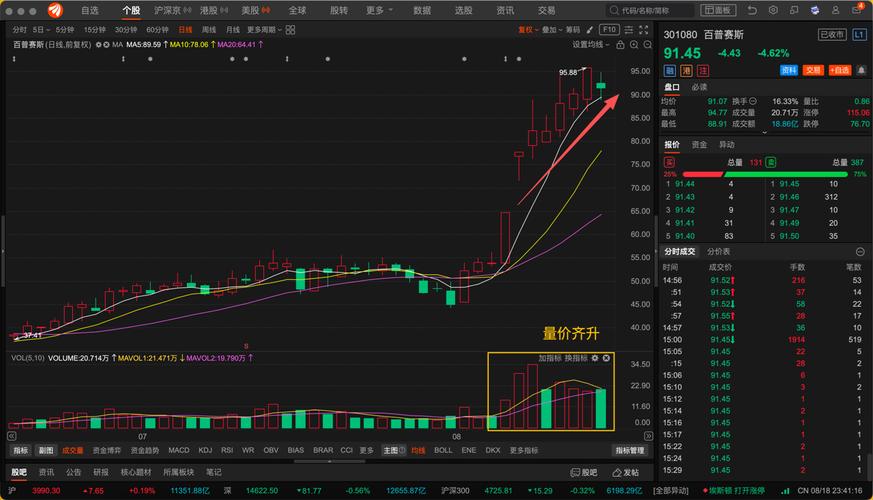The width and height of the screenshot is (873, 500).
Task: Show 更多 sub-chart indicators
Action: coord(366,450)
